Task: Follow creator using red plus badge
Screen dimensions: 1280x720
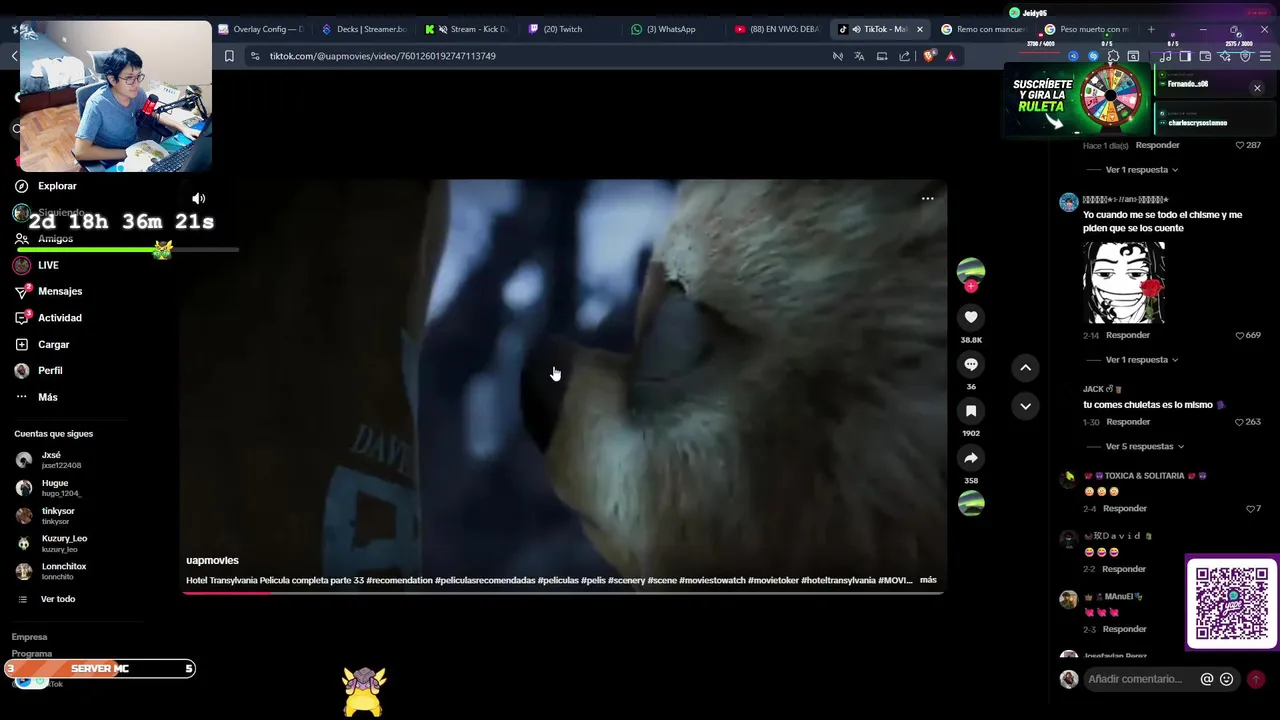Action: (971, 287)
